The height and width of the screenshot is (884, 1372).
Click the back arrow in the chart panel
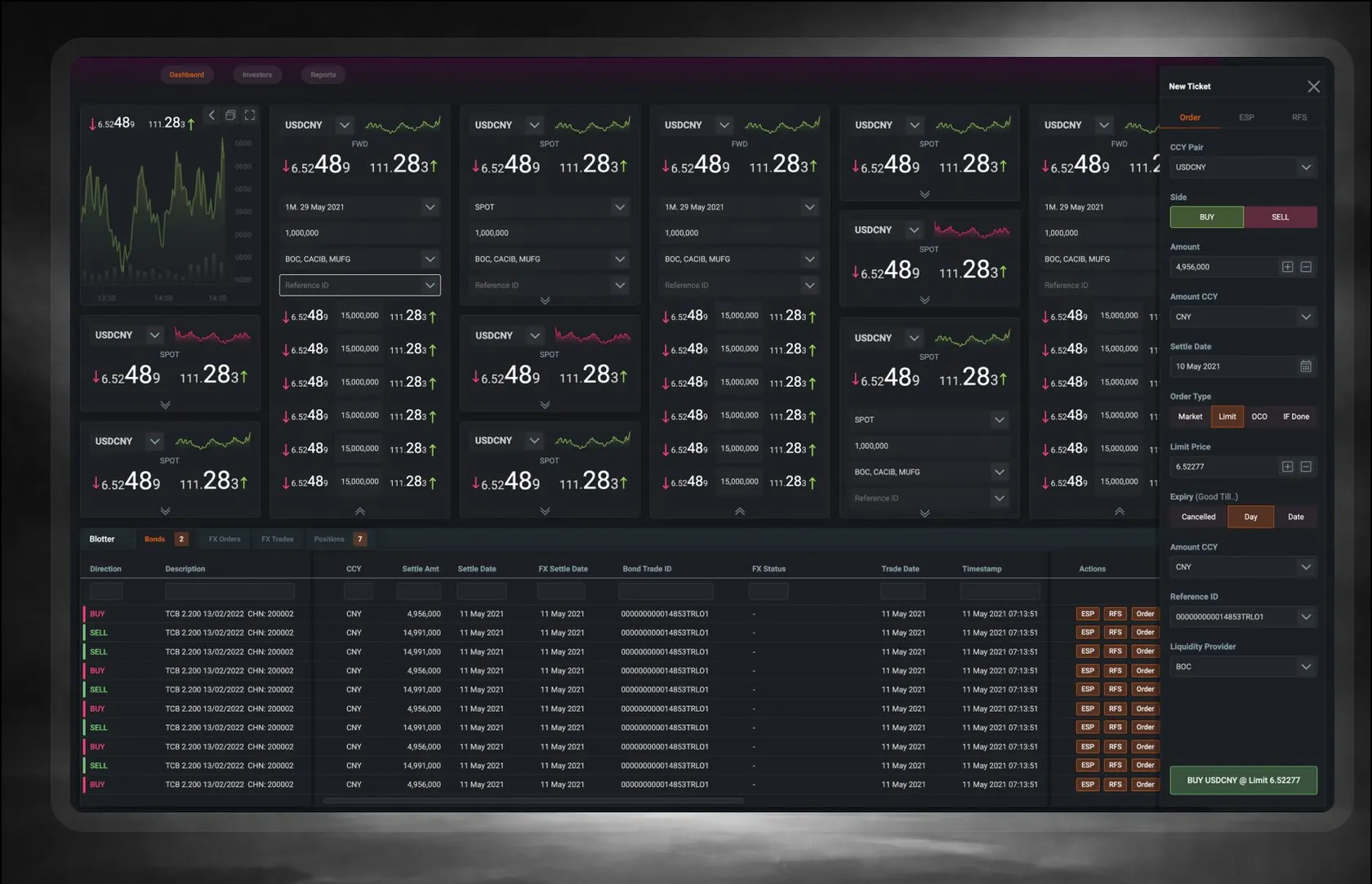tap(212, 116)
